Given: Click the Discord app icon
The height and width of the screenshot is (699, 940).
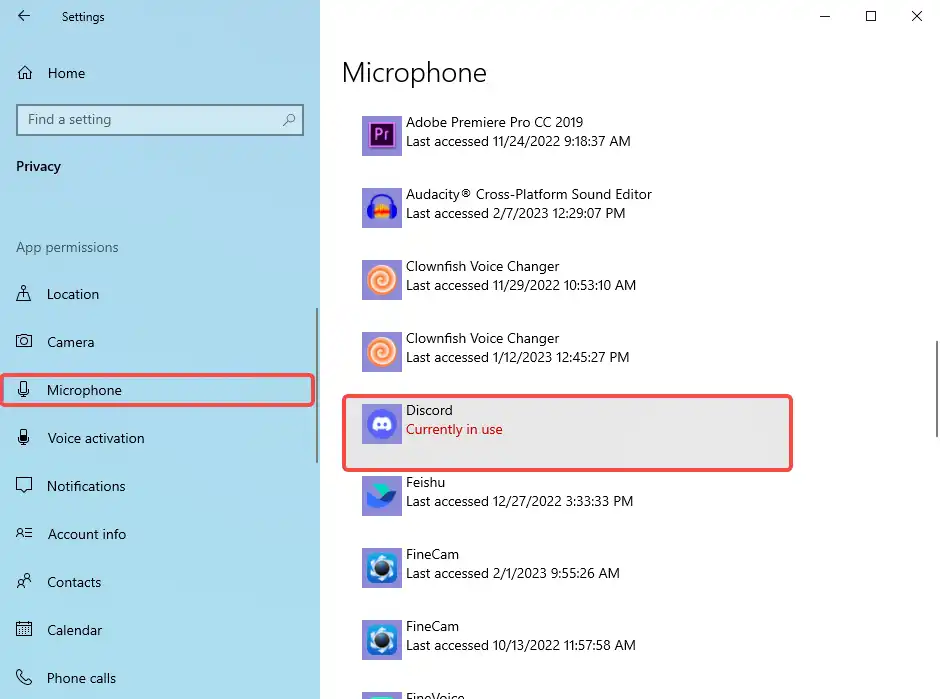Looking at the screenshot, I should click(x=382, y=424).
